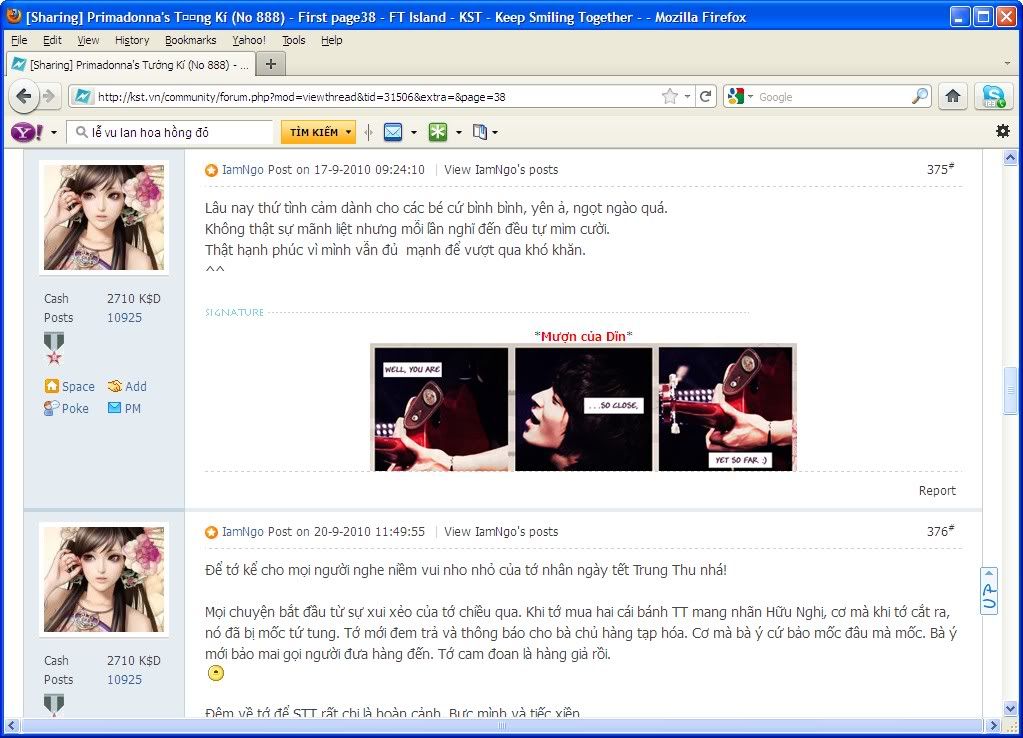
Task: Click the scrollbar up arrow
Action: coord(1010,157)
